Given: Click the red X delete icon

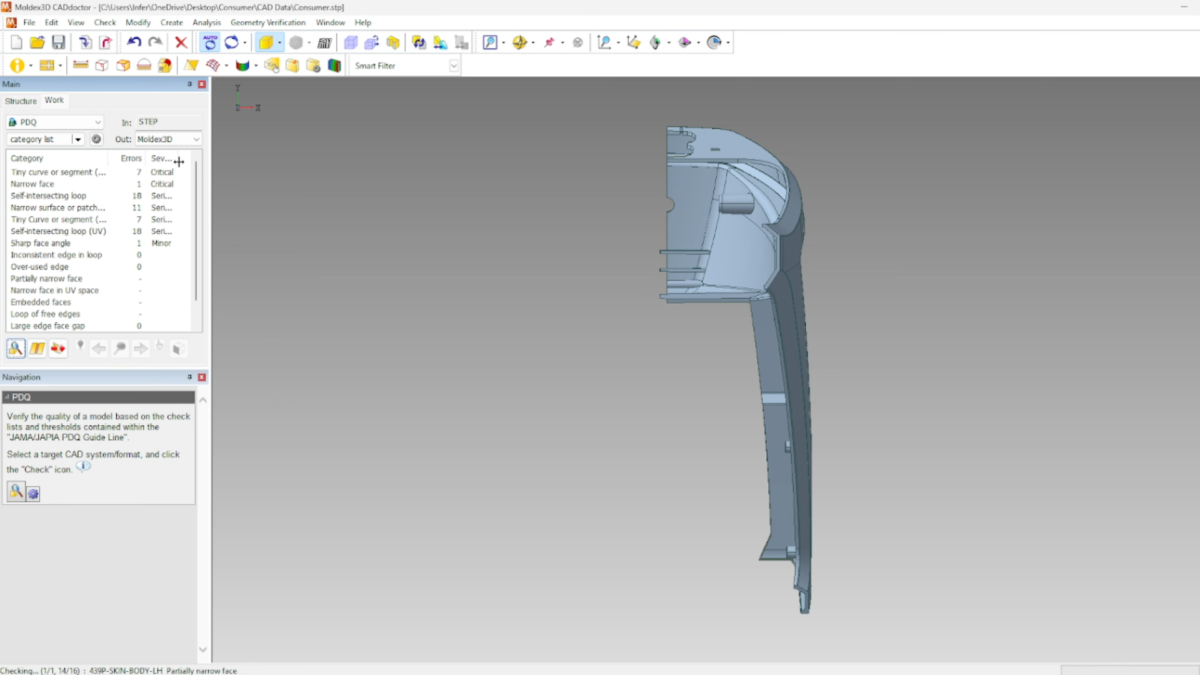Looking at the screenshot, I should [x=181, y=42].
